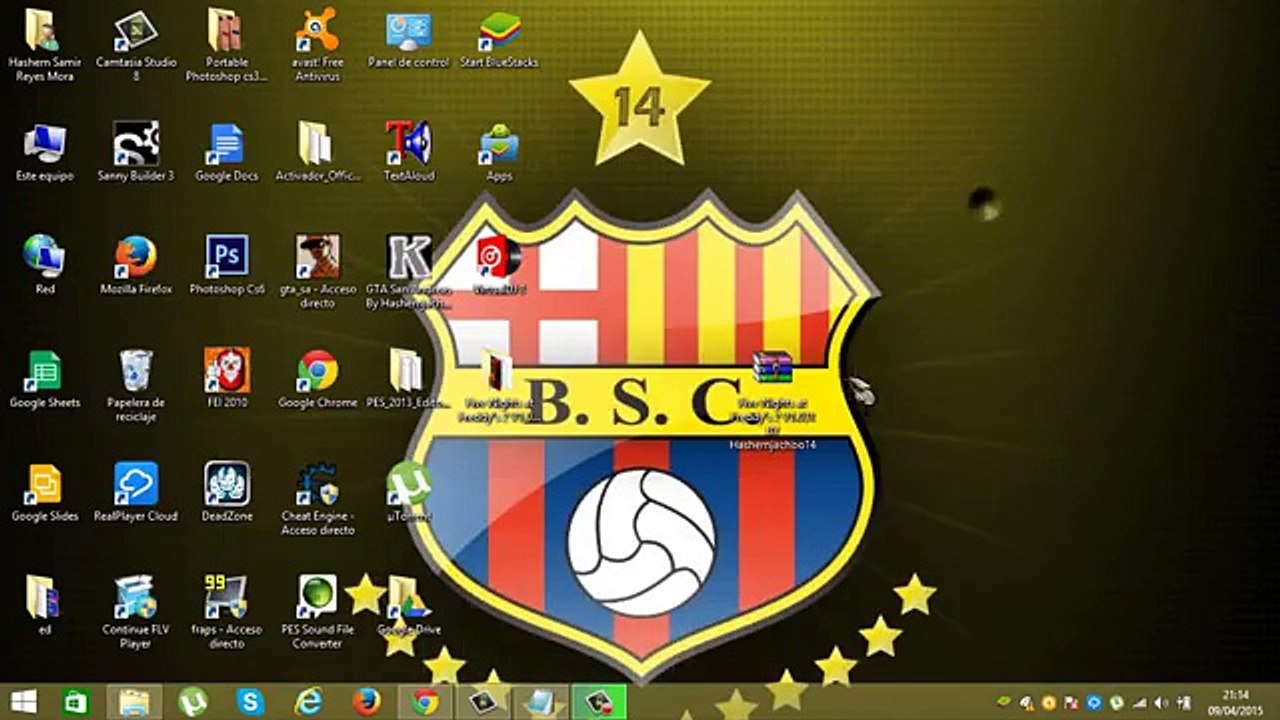This screenshot has width=1280, height=720.
Task: Launch Internet Explorer from taskbar
Action: [308, 702]
